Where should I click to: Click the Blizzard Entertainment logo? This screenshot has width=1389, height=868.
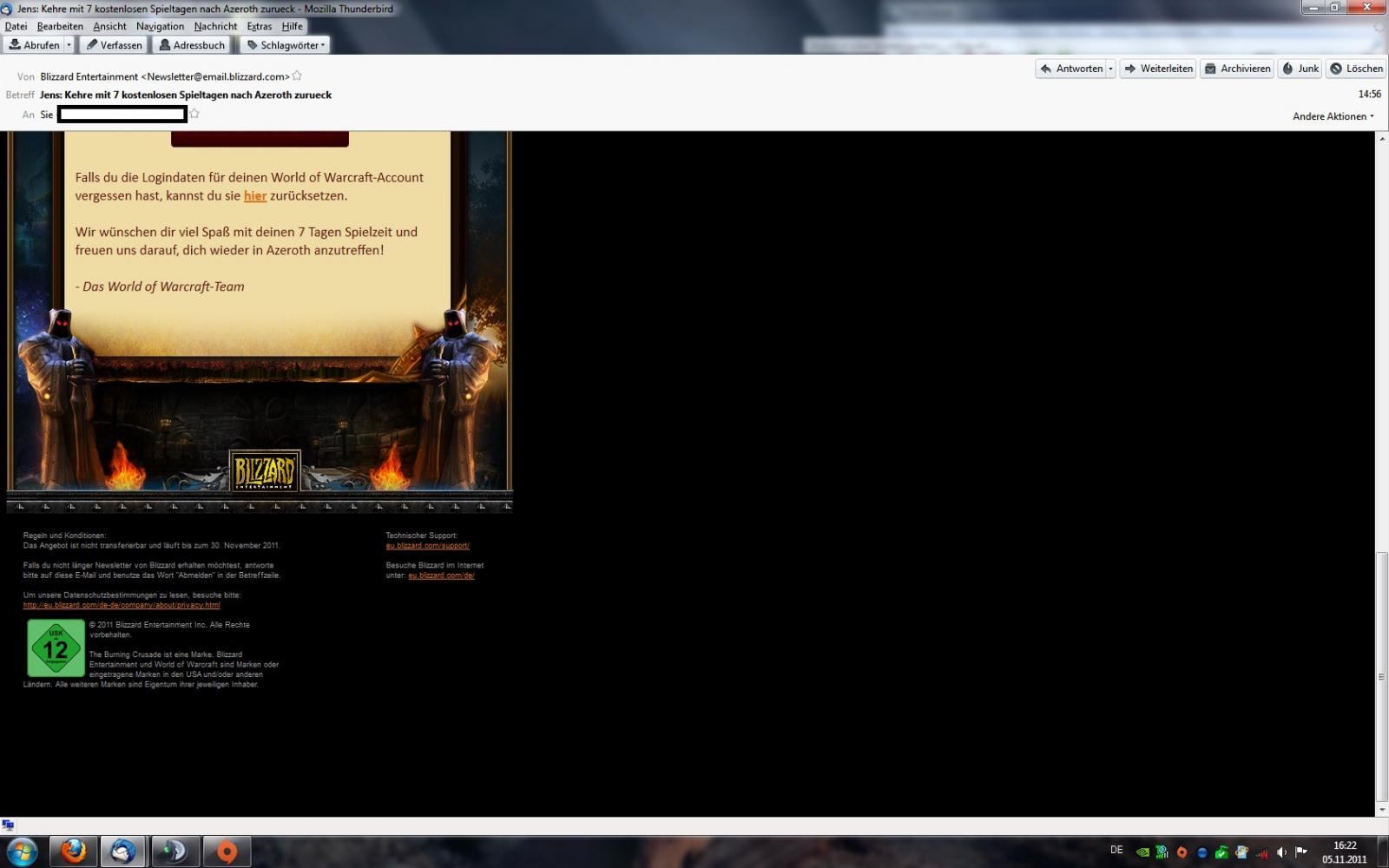(x=265, y=470)
